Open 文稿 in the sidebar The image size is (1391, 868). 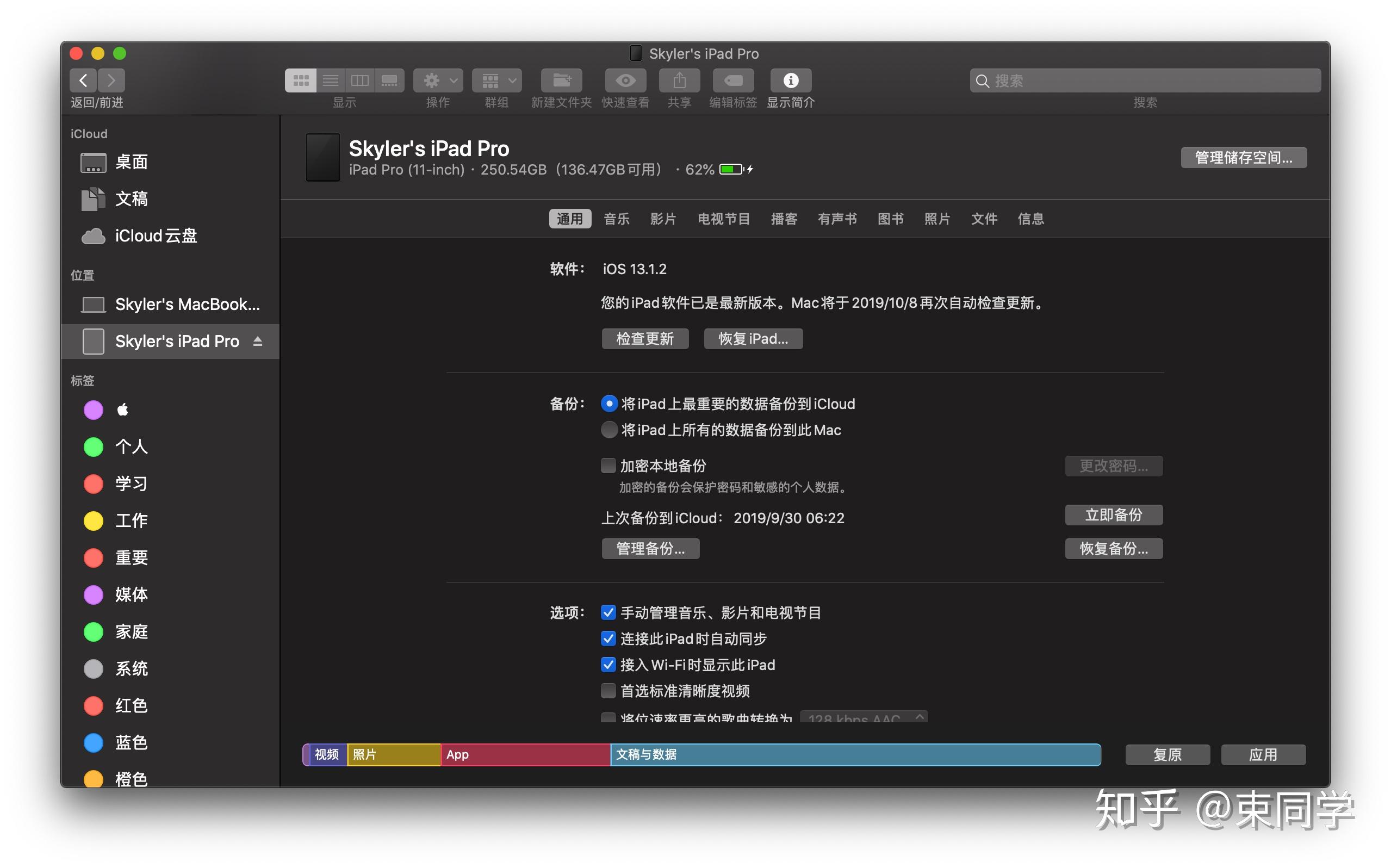coord(170,199)
